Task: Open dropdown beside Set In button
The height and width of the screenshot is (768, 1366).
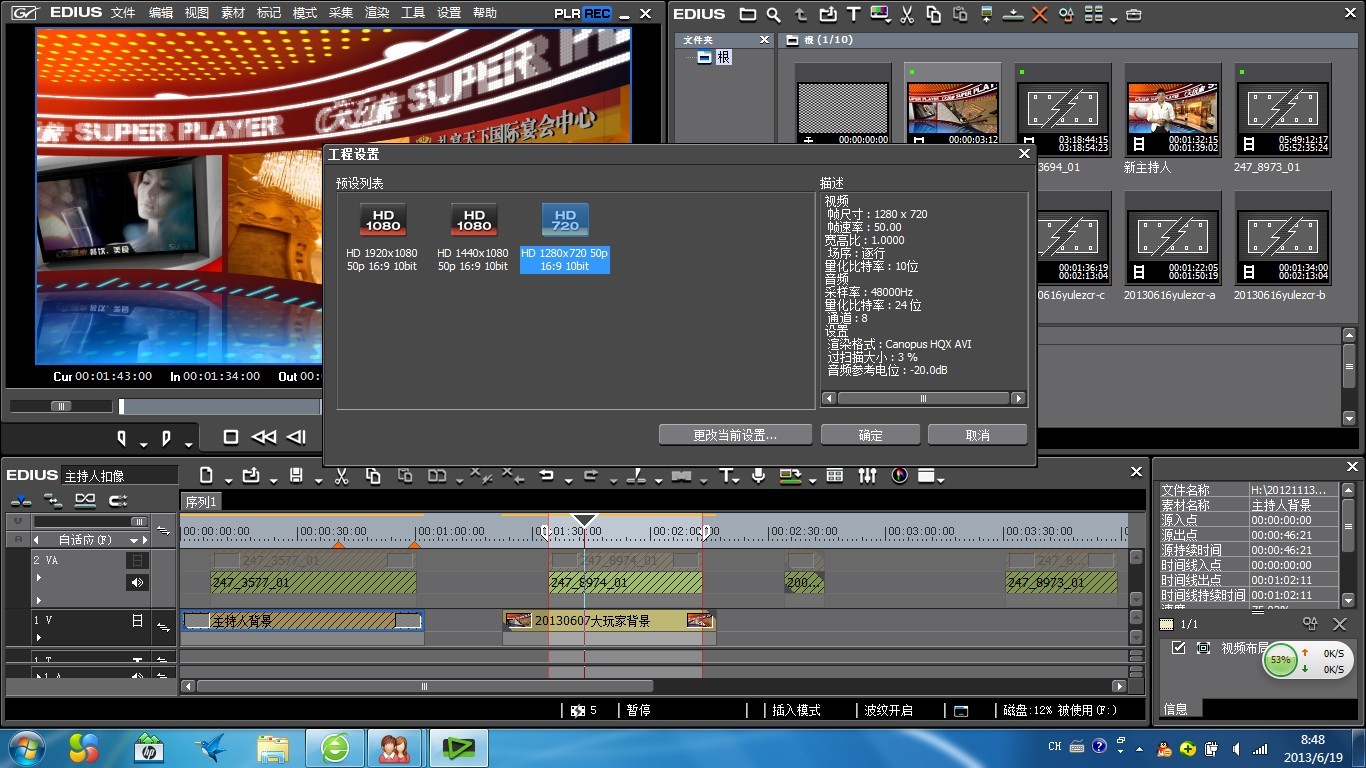Action: pyautogui.click(x=144, y=443)
